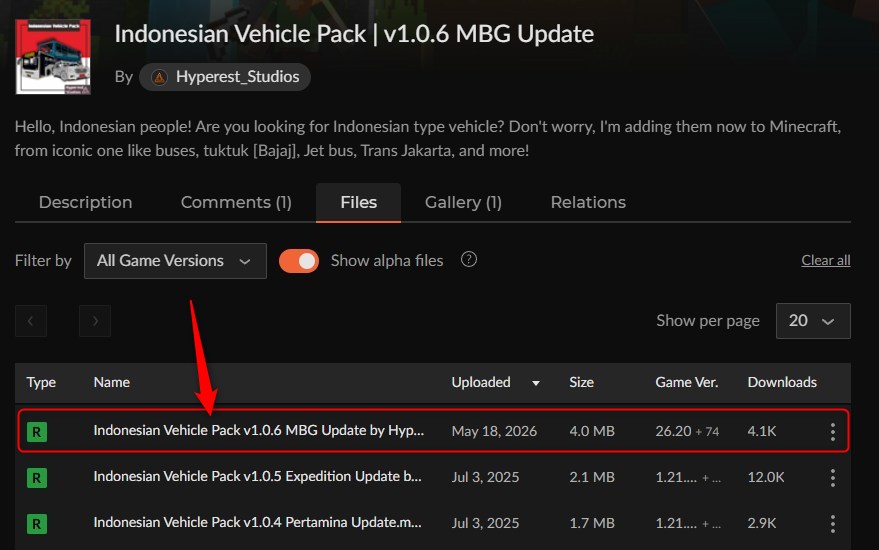Click the release R badge for v1.0.4

pyautogui.click(x=37, y=524)
